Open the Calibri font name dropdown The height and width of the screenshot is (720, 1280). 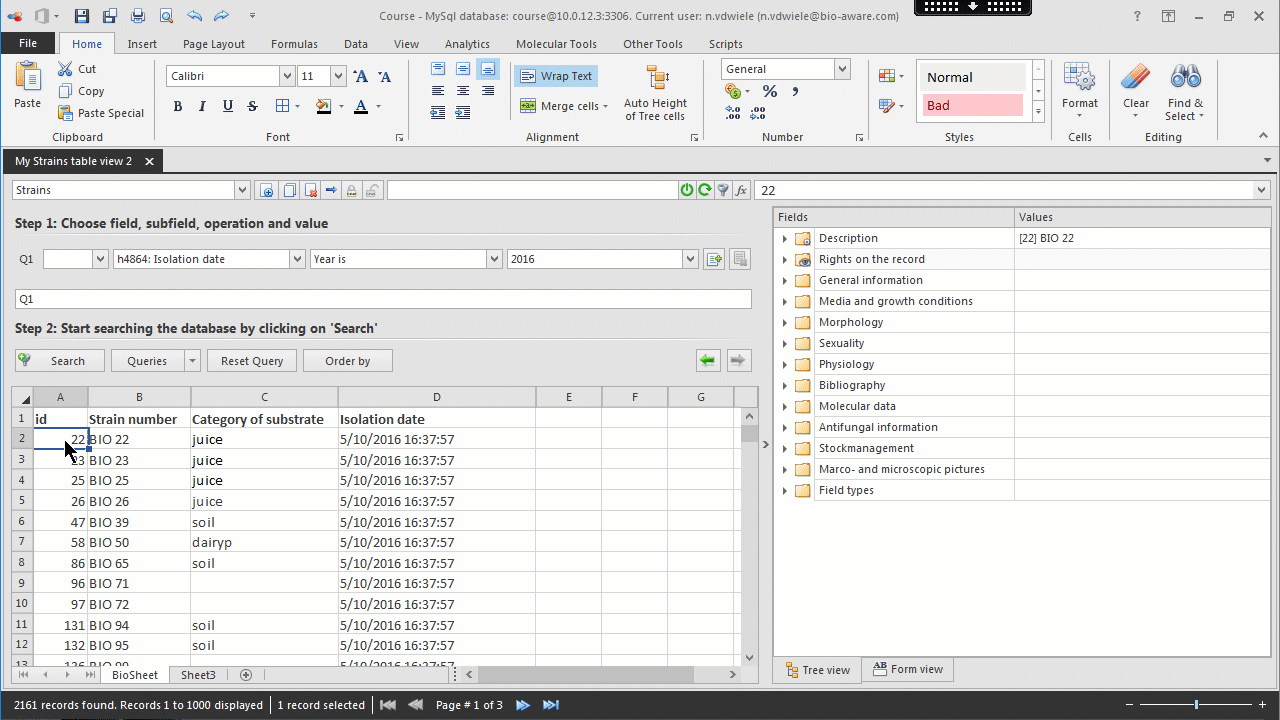(288, 76)
